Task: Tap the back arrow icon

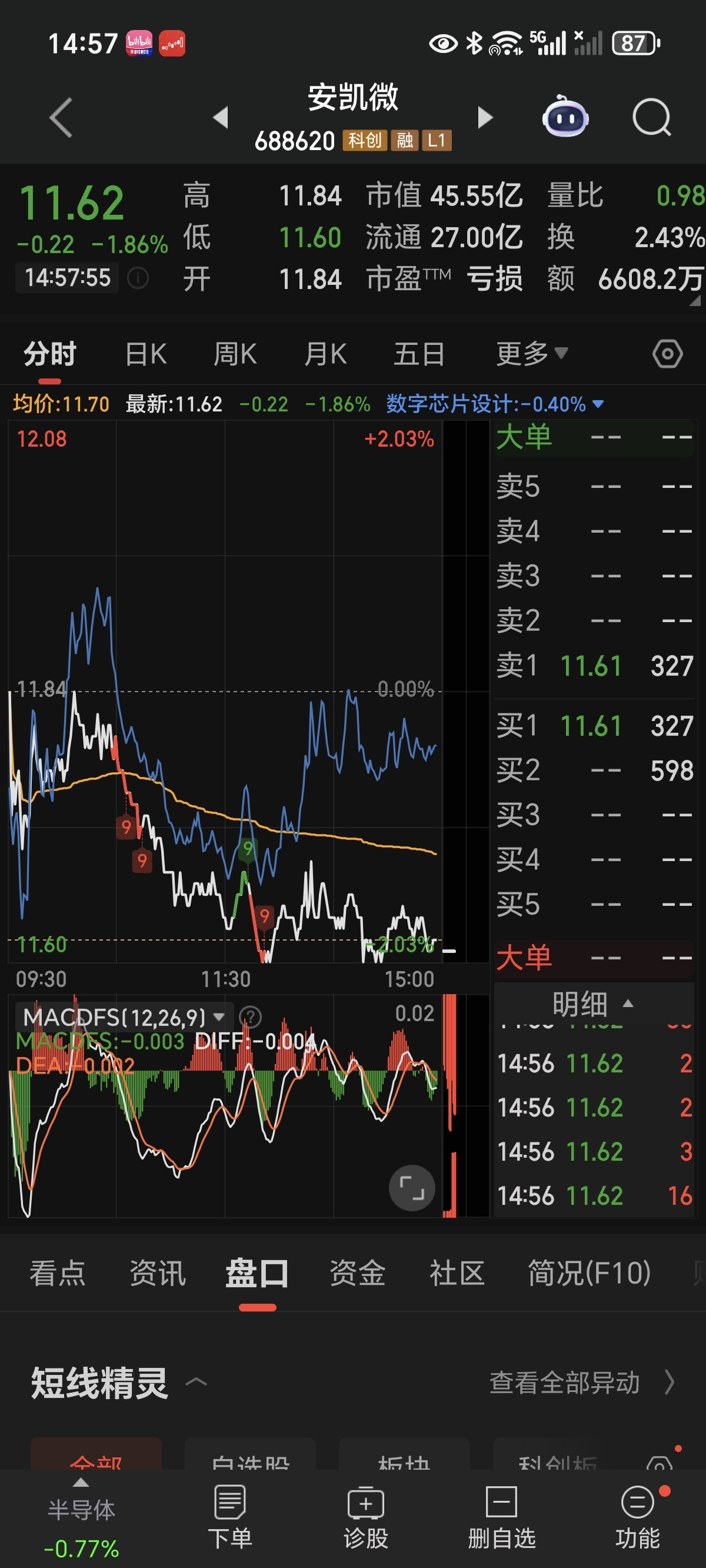Action: click(x=61, y=117)
